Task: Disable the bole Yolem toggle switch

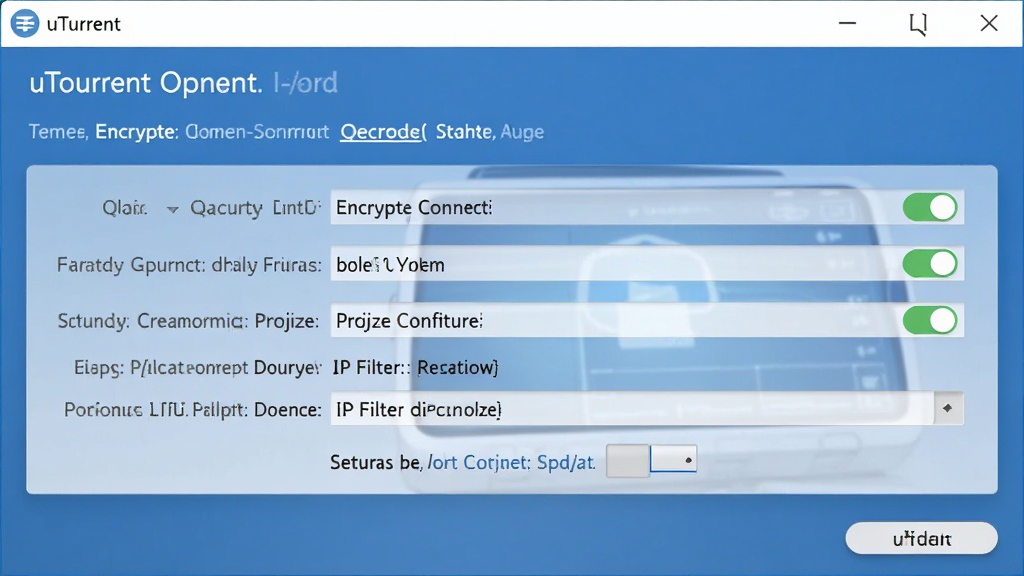Action: [930, 264]
